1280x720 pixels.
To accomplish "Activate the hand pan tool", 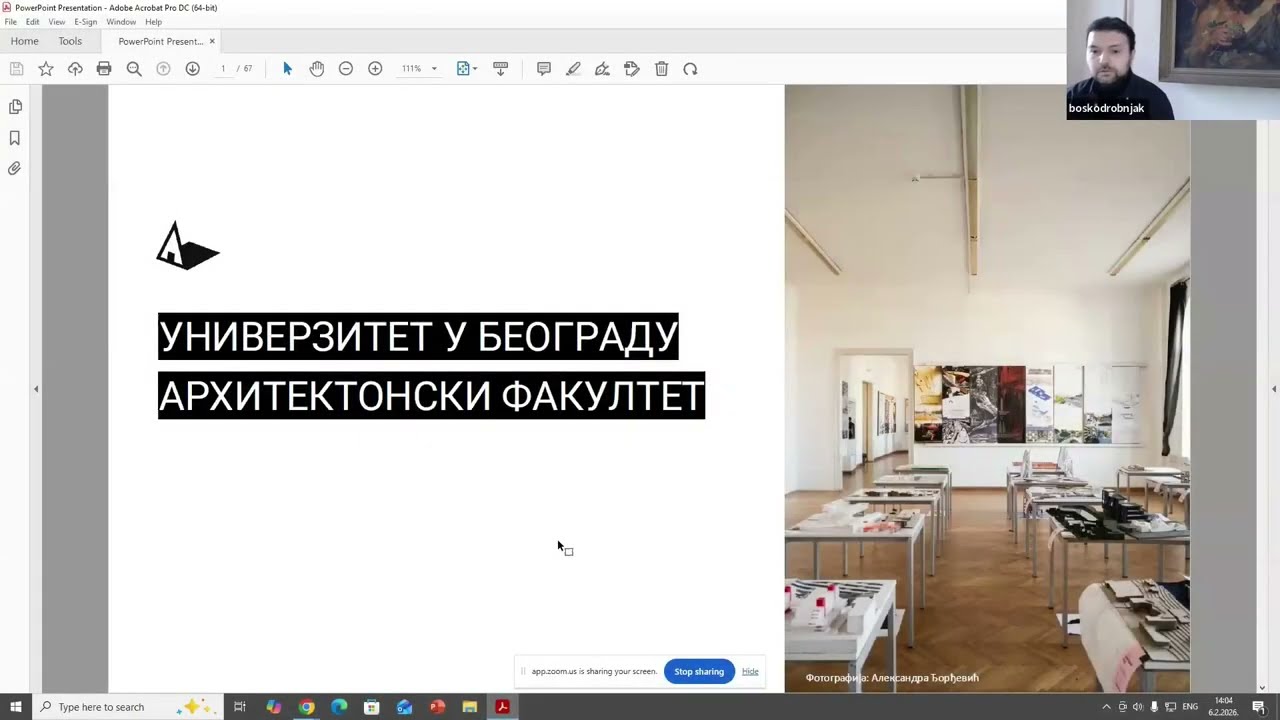I will click(x=317, y=69).
